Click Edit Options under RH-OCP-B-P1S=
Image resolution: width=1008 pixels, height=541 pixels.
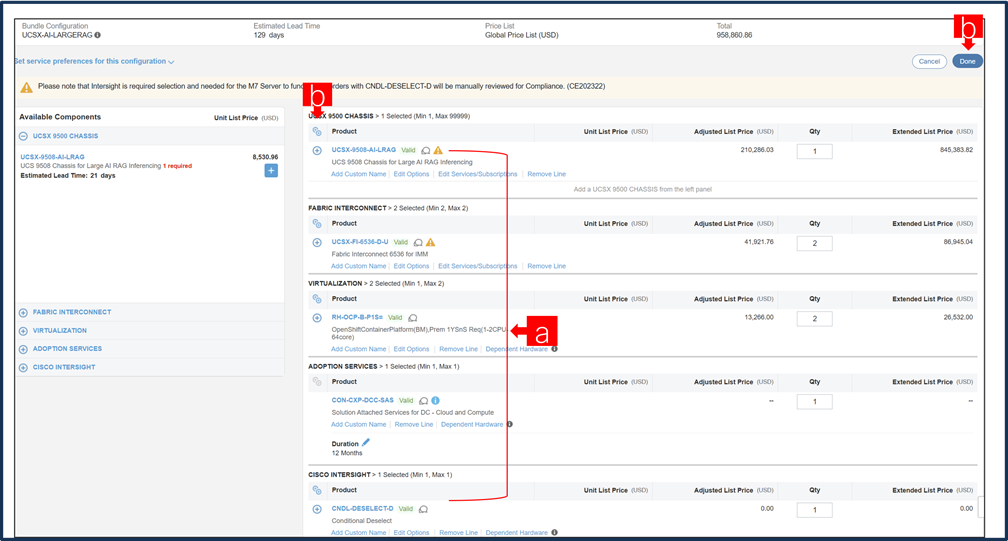point(411,349)
